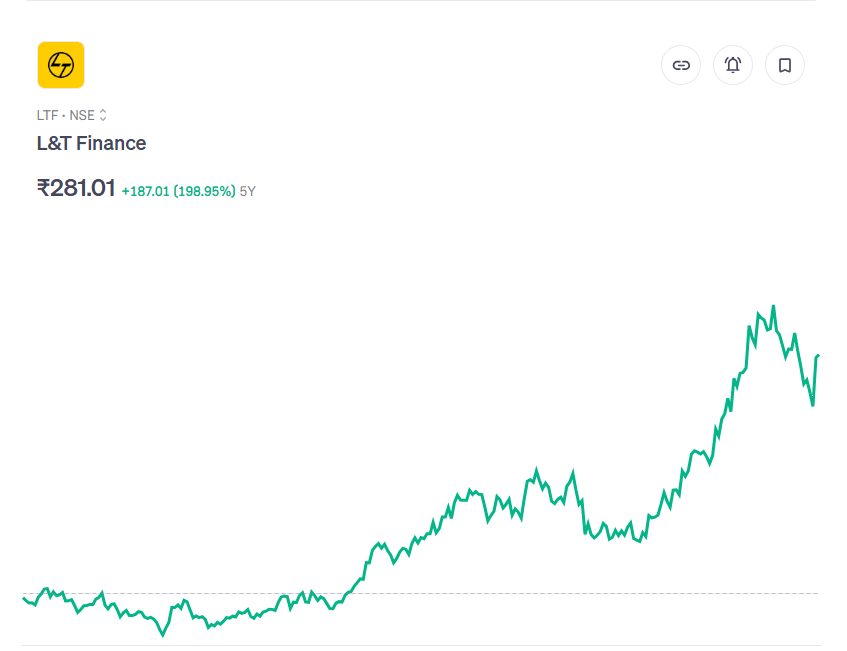This screenshot has height=651, width=847.
Task: Select the 5Y time period label
Action: click(247, 190)
